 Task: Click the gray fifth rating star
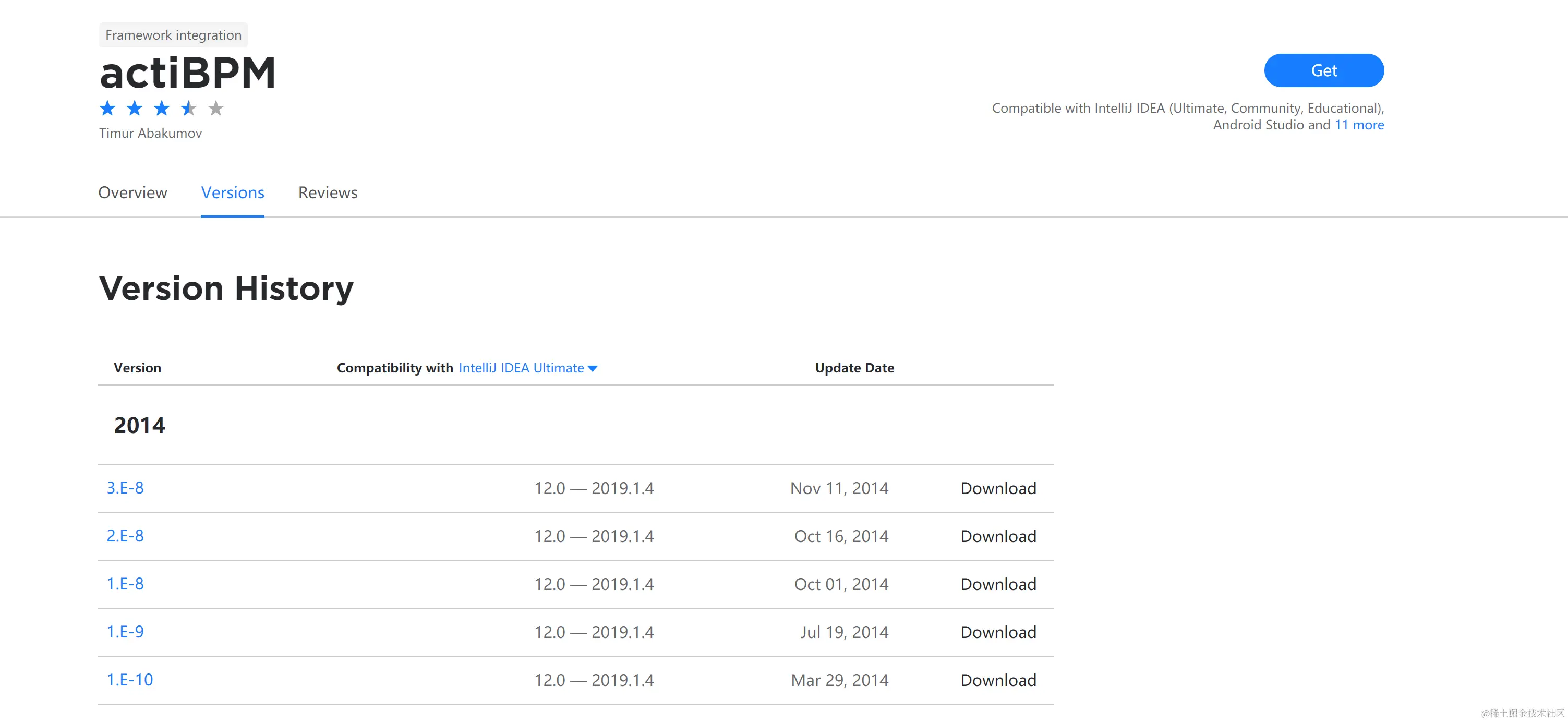(x=215, y=109)
